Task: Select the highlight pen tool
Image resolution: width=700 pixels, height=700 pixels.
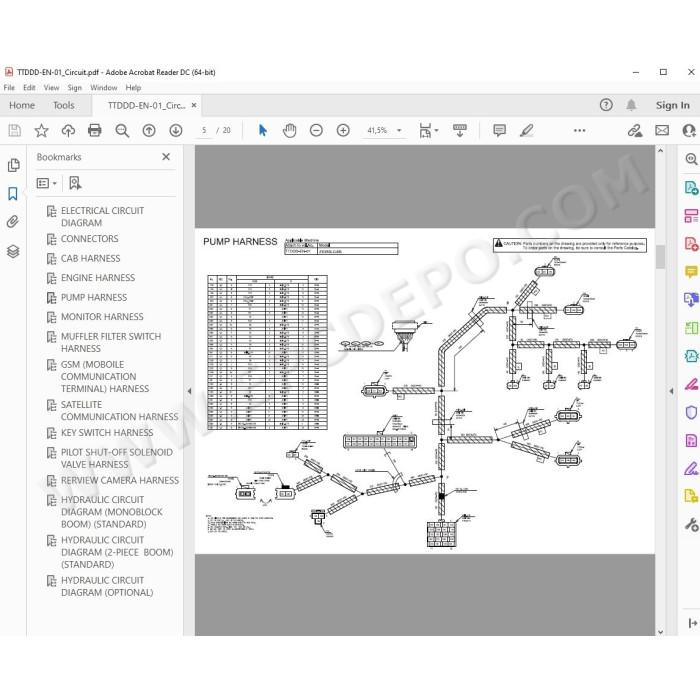Action: click(x=527, y=130)
